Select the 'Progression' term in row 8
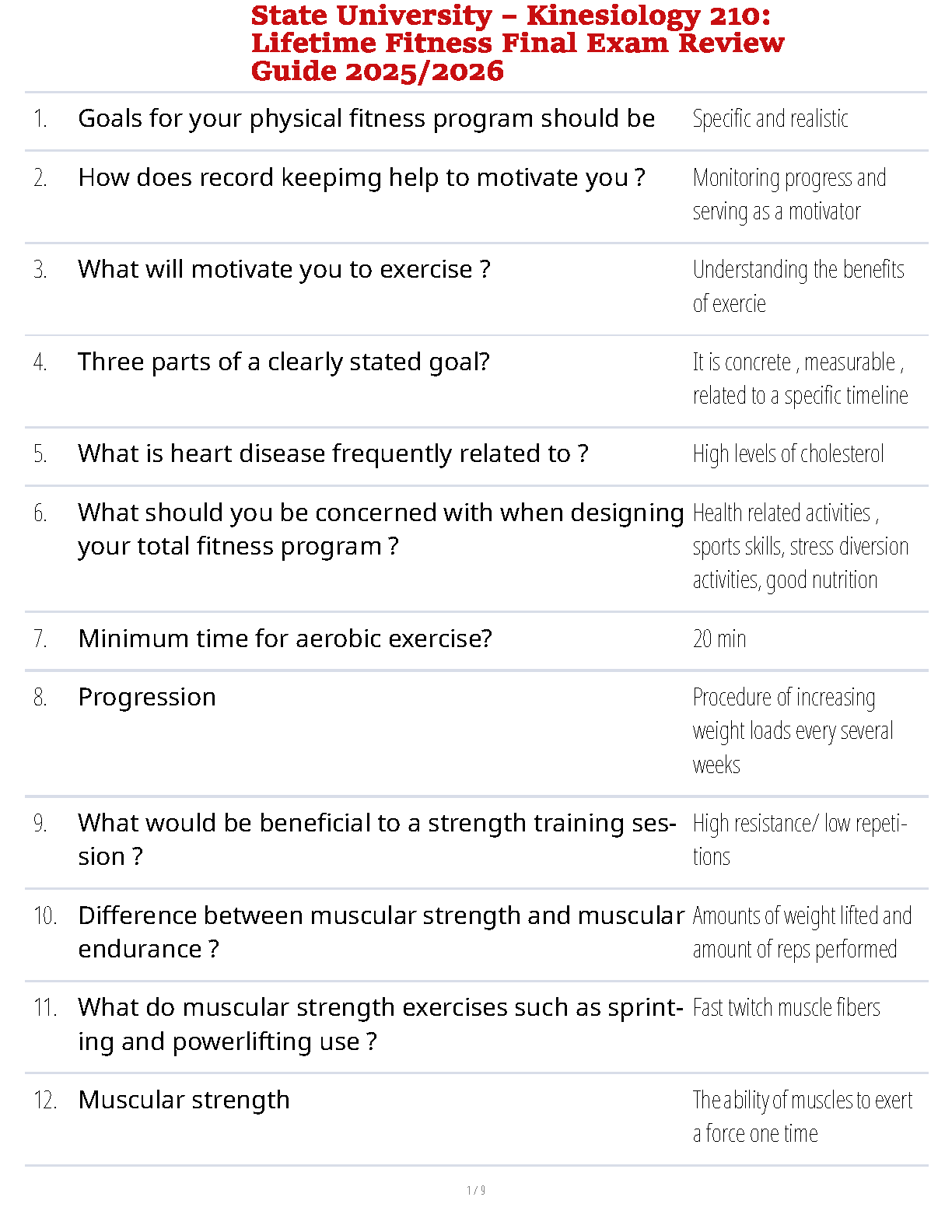The image size is (952, 1232). tap(147, 697)
